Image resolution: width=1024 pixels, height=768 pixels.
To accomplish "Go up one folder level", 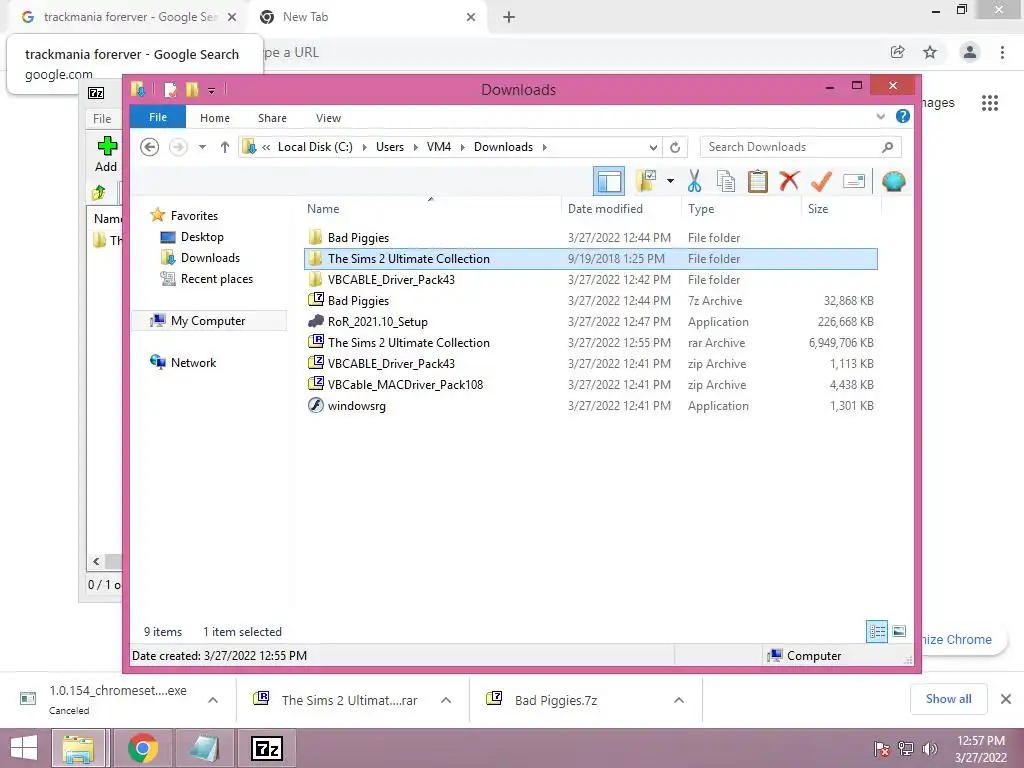I will 225,147.
